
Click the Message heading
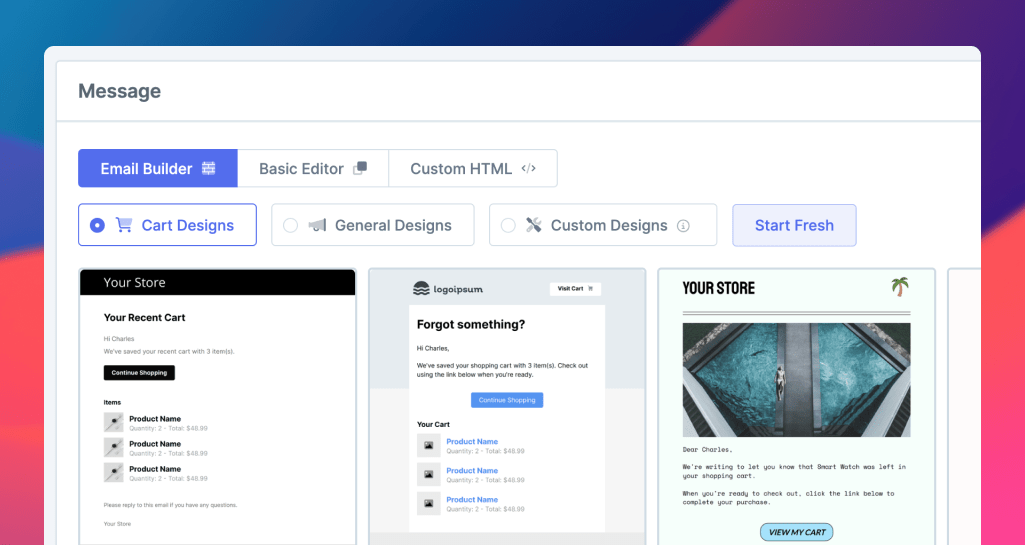[x=120, y=91]
